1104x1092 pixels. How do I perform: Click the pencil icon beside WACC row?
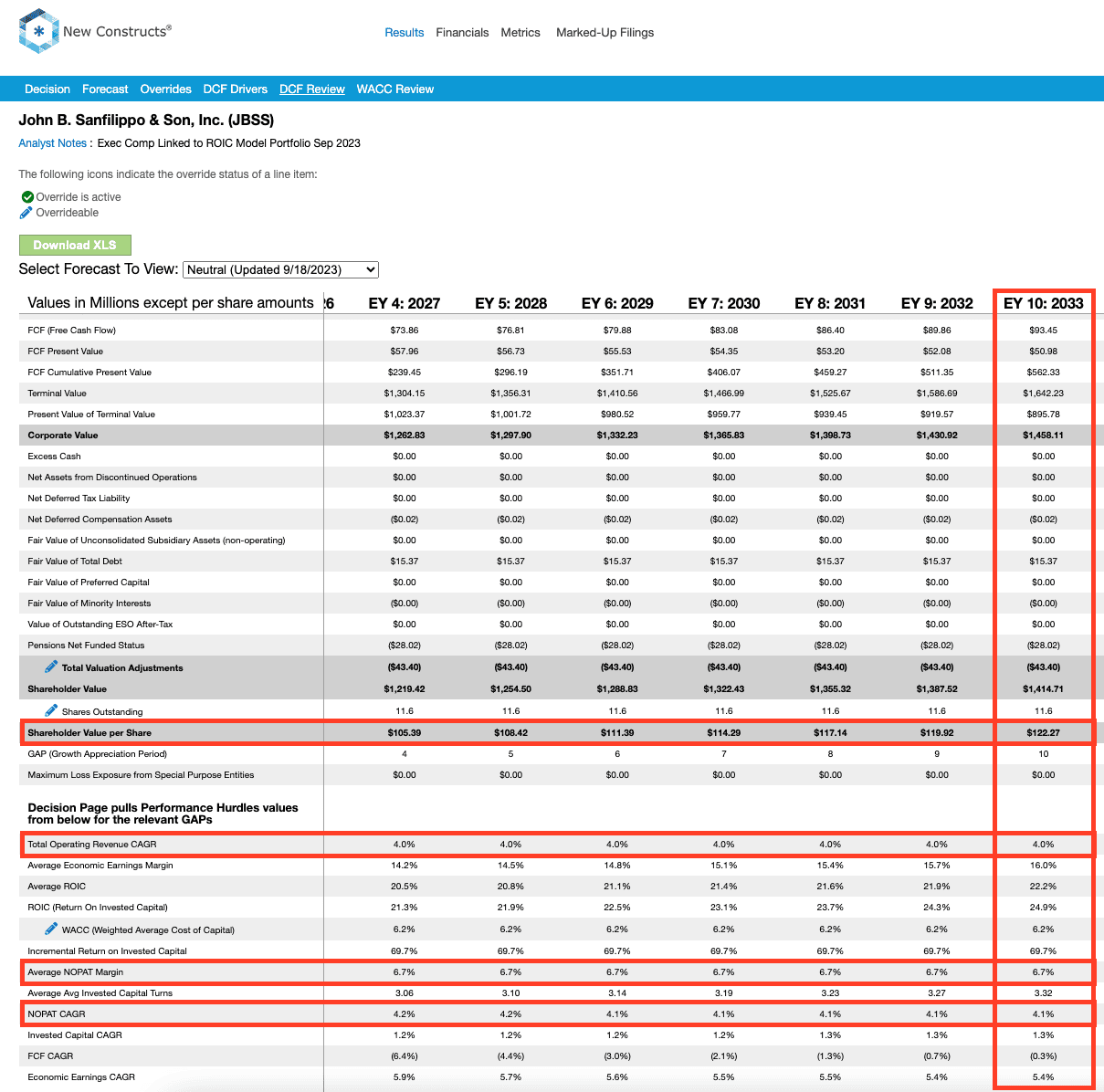point(51,929)
